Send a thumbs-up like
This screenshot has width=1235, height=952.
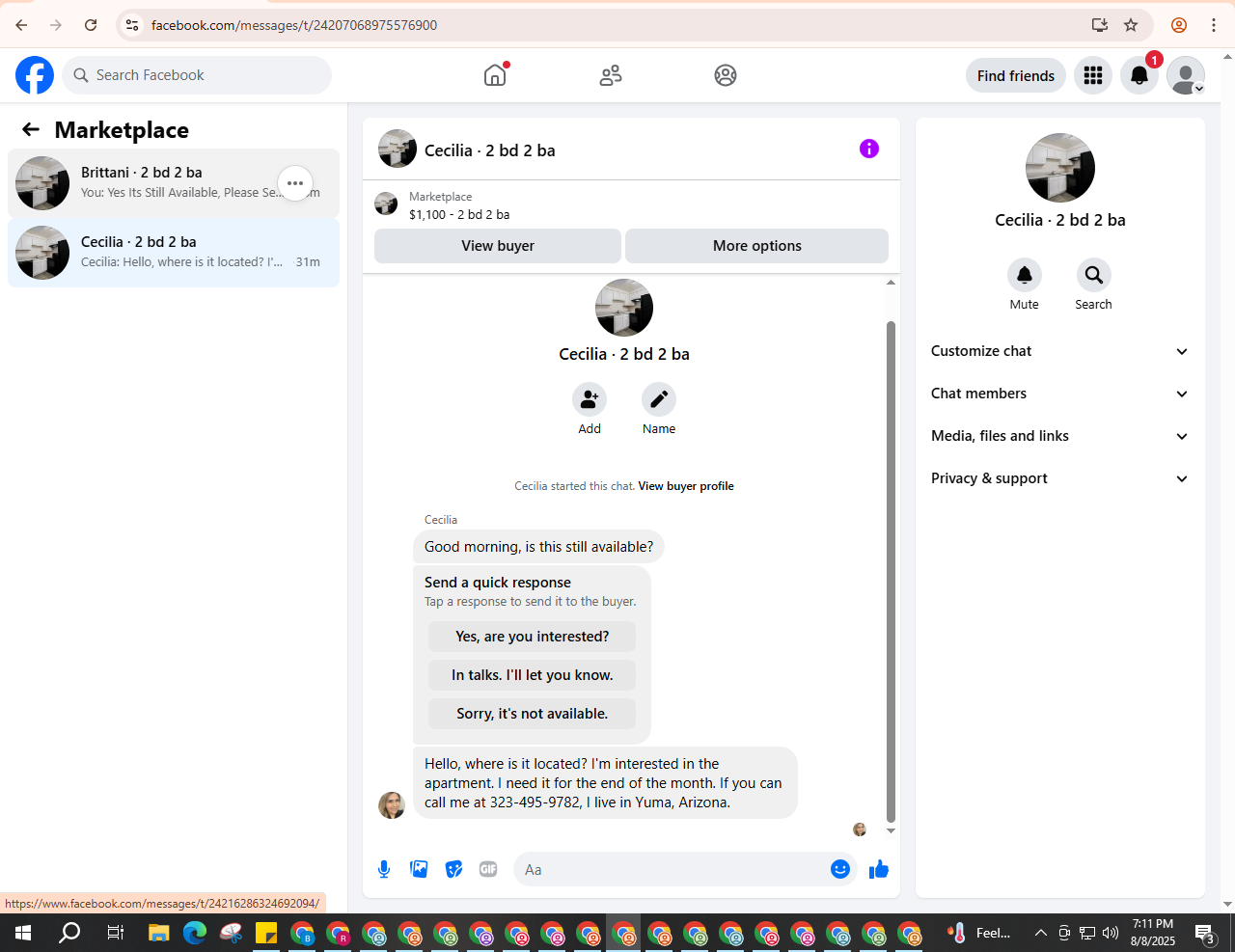click(x=879, y=869)
